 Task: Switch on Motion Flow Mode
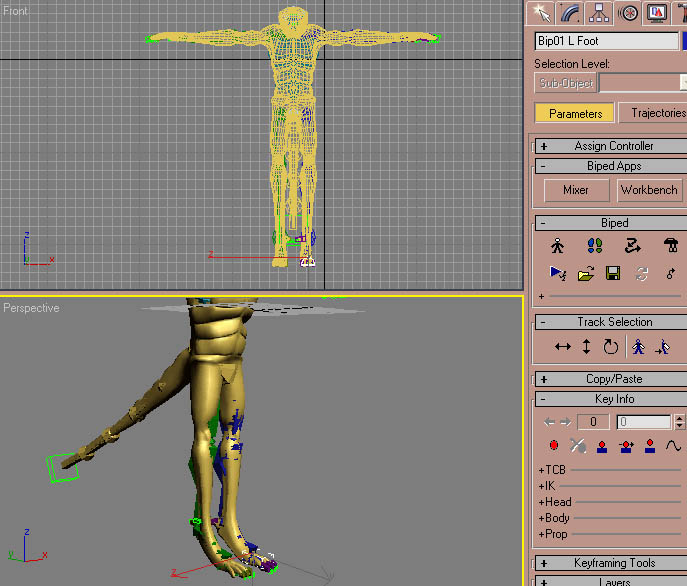coord(632,245)
